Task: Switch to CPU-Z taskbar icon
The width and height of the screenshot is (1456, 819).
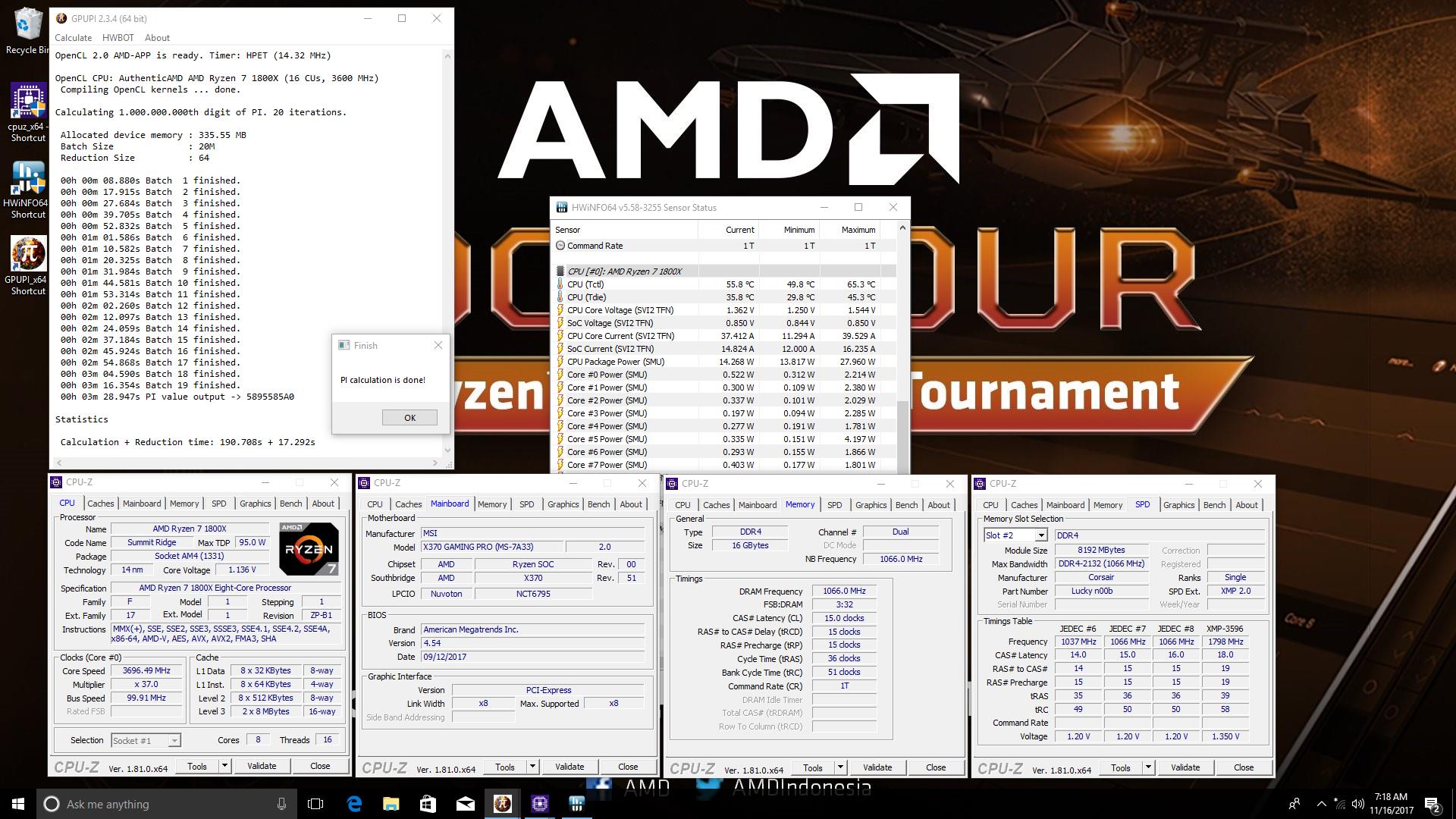Action: click(540, 804)
